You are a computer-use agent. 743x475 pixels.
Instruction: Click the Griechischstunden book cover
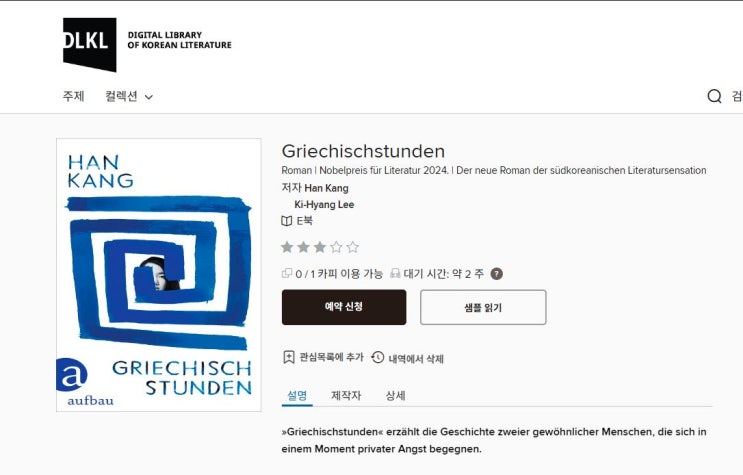click(159, 275)
